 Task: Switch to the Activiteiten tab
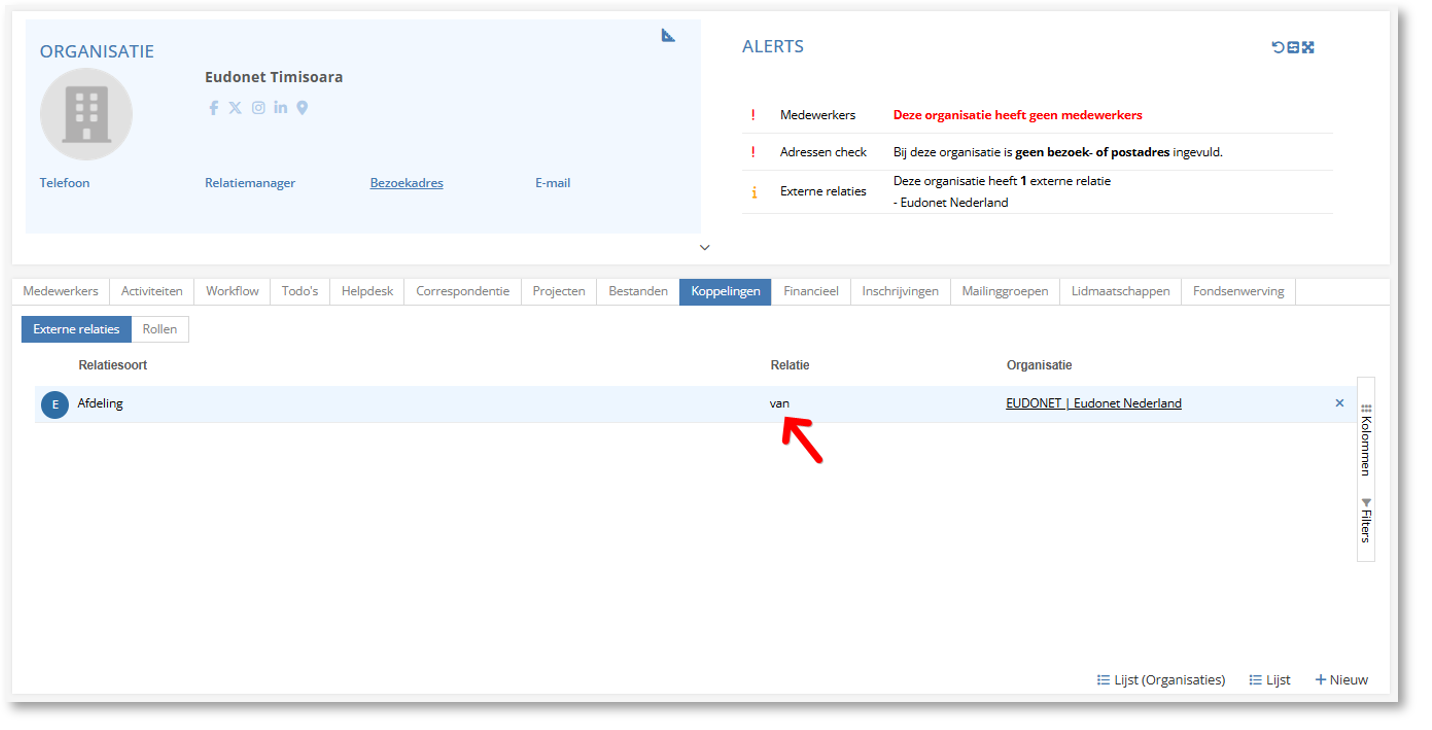click(x=152, y=291)
